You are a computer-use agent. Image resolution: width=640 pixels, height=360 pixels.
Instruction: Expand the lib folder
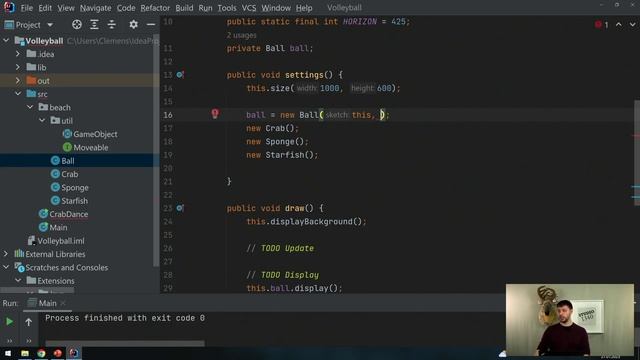click(x=18, y=67)
